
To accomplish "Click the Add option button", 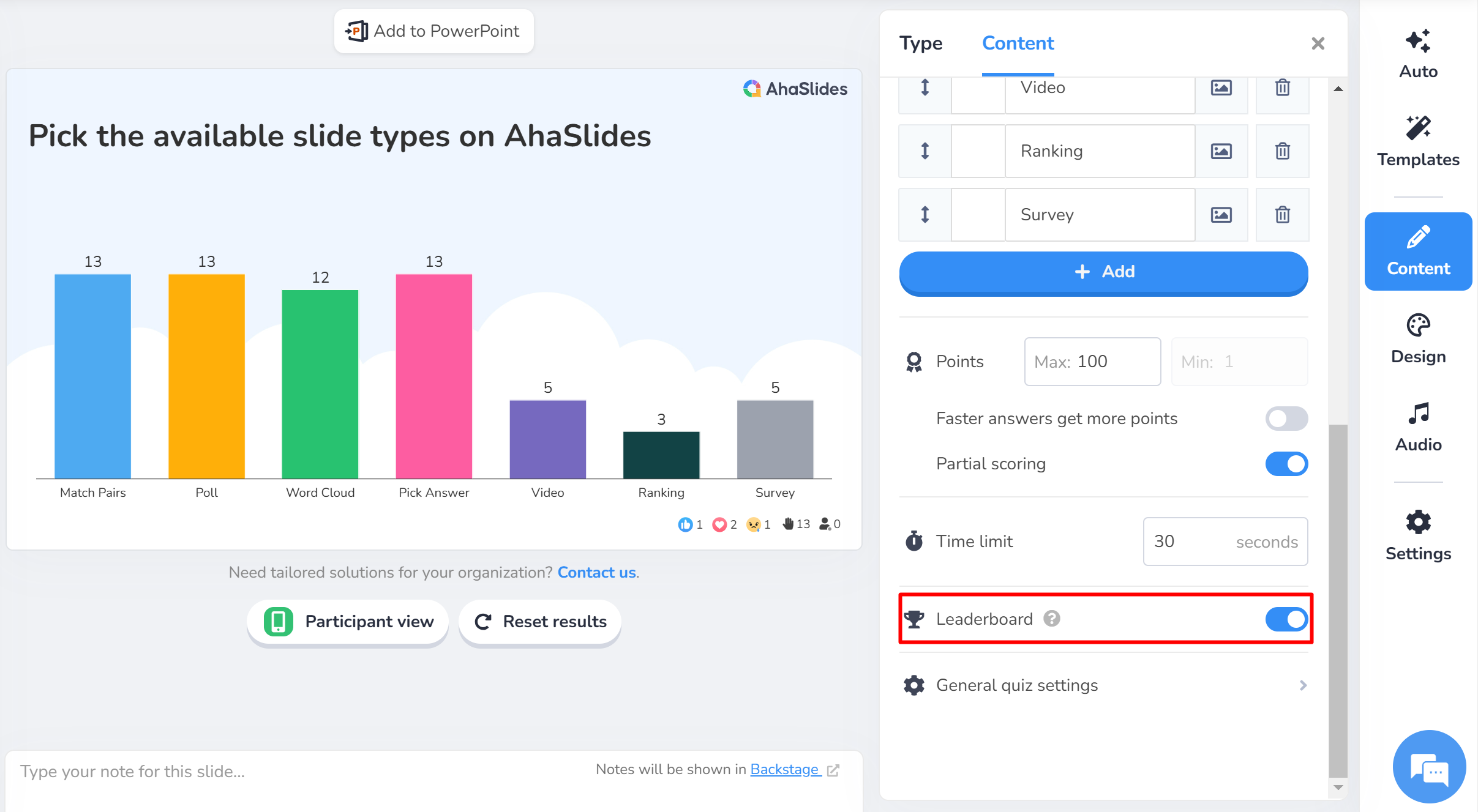I will pyautogui.click(x=1103, y=272).
